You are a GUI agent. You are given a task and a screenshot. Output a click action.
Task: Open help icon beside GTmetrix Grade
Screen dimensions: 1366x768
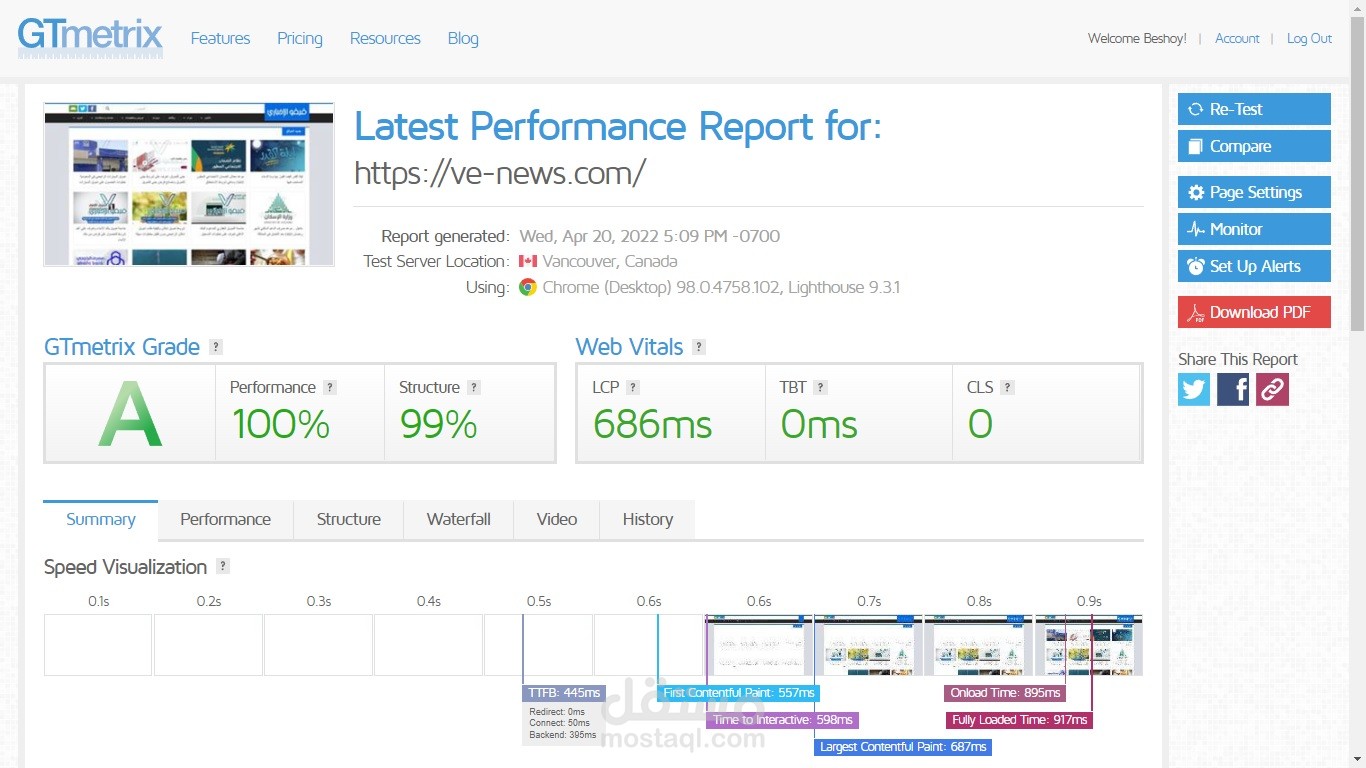216,347
